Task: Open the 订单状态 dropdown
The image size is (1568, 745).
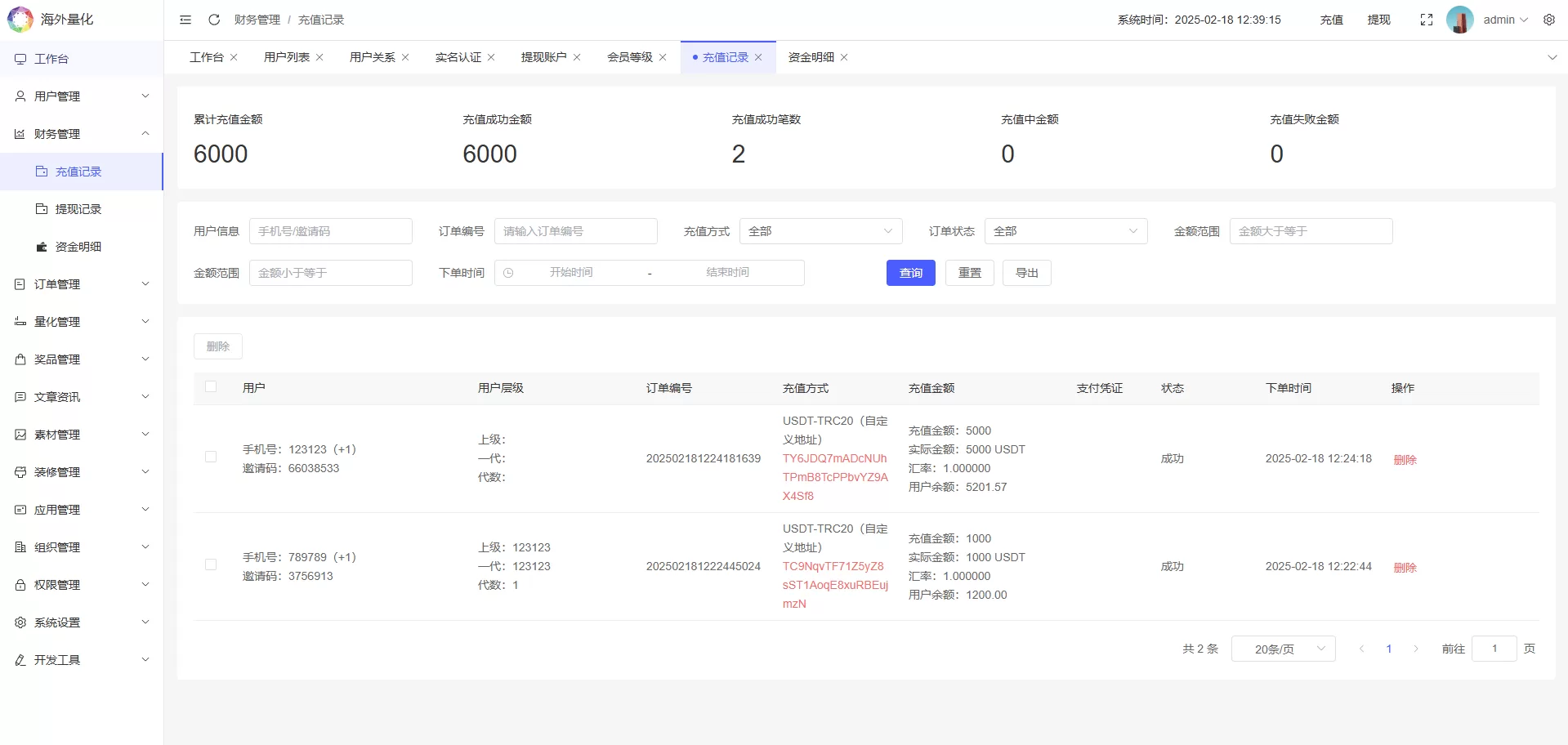Action: tap(1065, 231)
